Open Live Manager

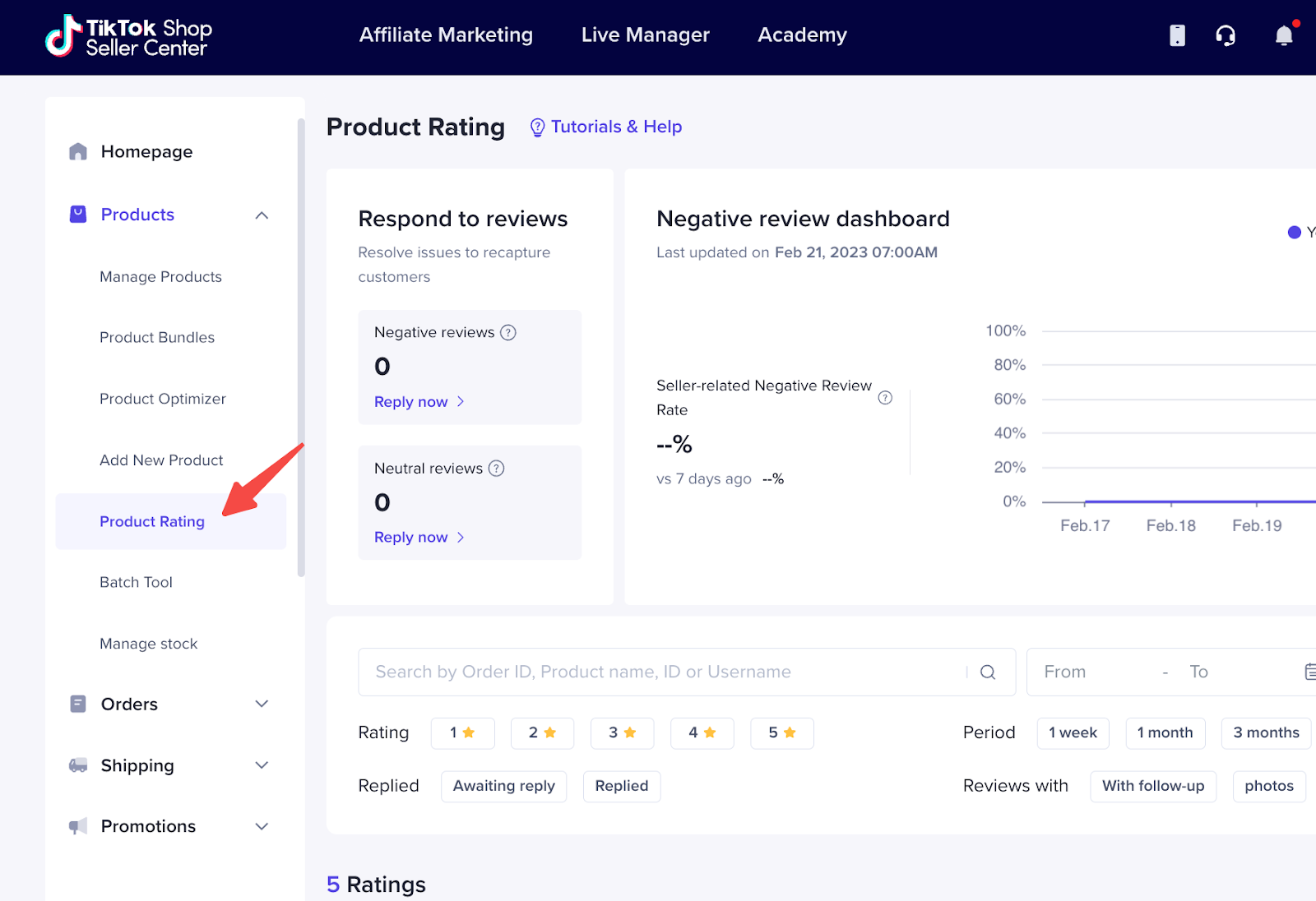coord(645,35)
